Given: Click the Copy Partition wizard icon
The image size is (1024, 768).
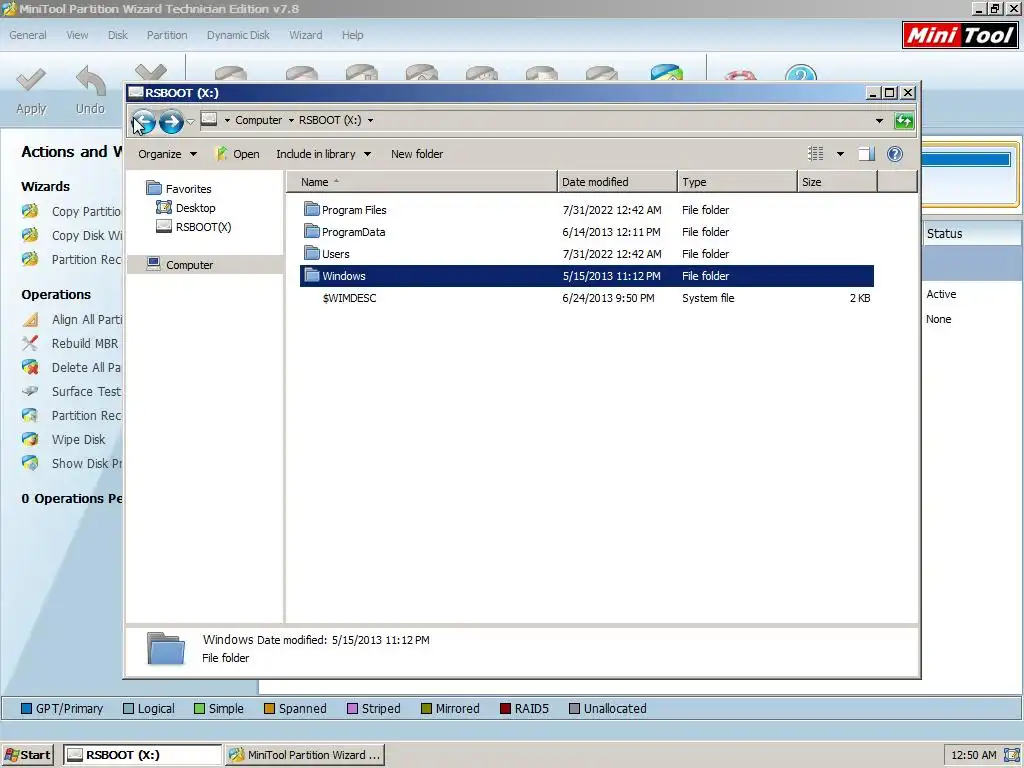Looking at the screenshot, I should [x=30, y=211].
